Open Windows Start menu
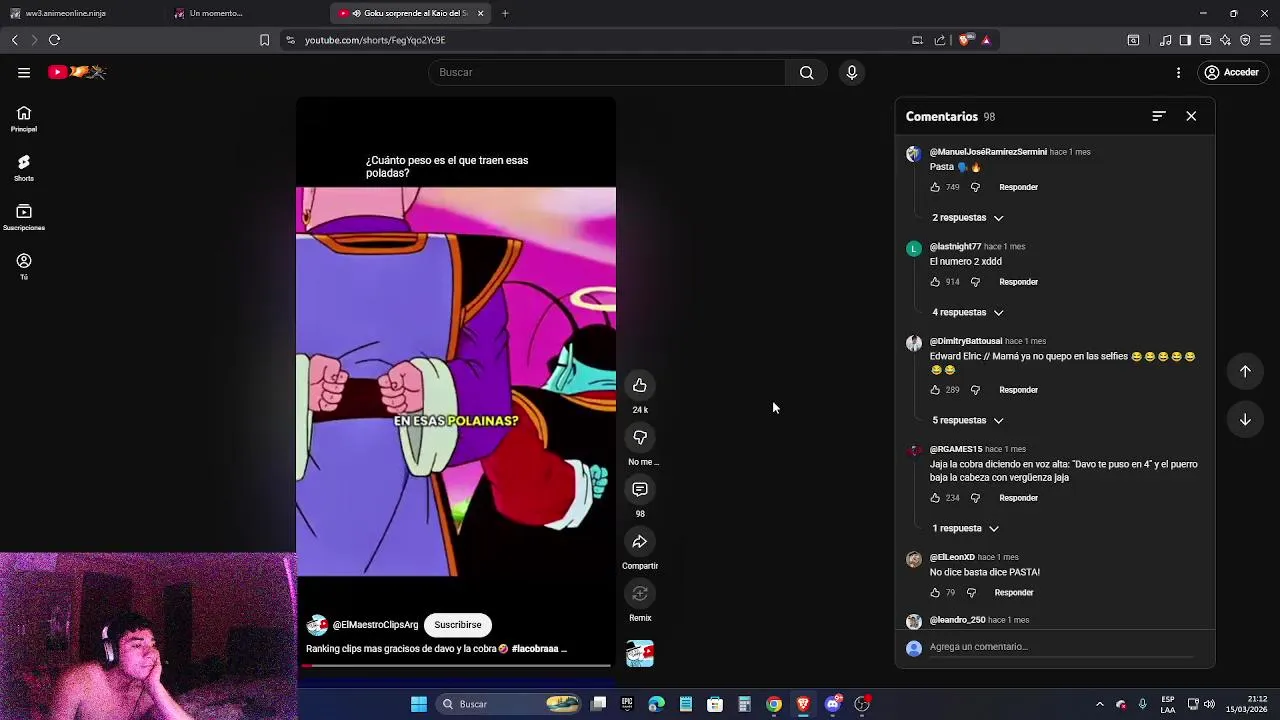 419,705
